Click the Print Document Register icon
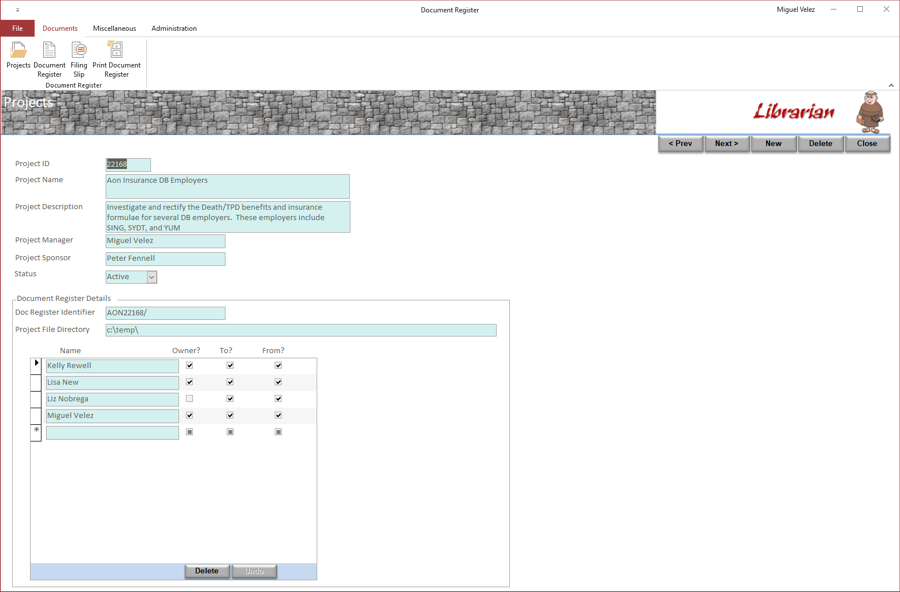This screenshot has height=592, width=900. pyautogui.click(x=117, y=59)
